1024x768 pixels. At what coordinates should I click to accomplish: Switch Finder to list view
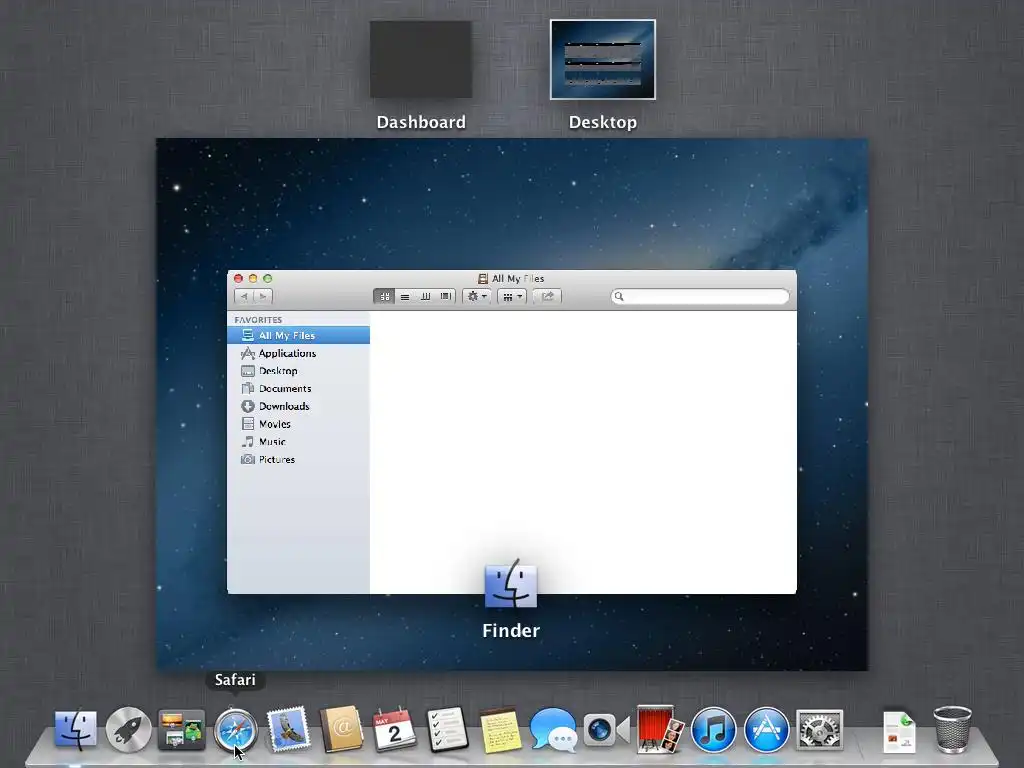pos(405,296)
